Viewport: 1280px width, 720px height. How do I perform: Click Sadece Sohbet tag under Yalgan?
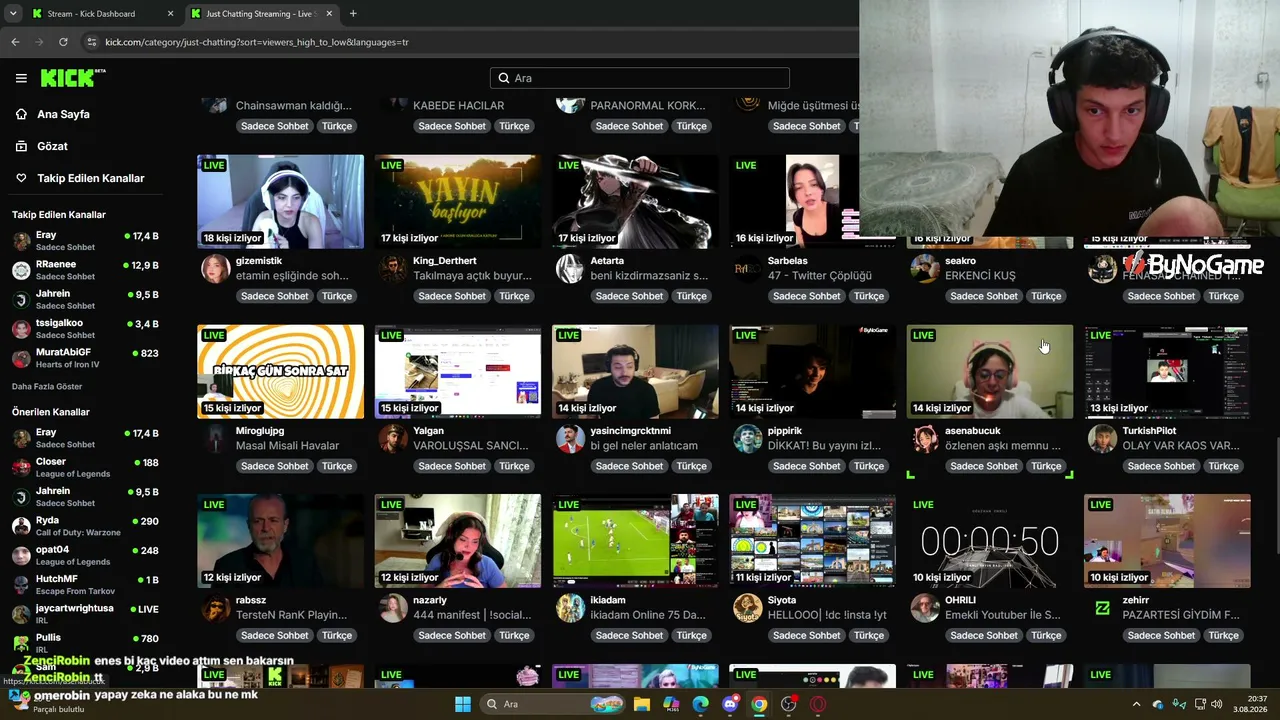point(452,466)
